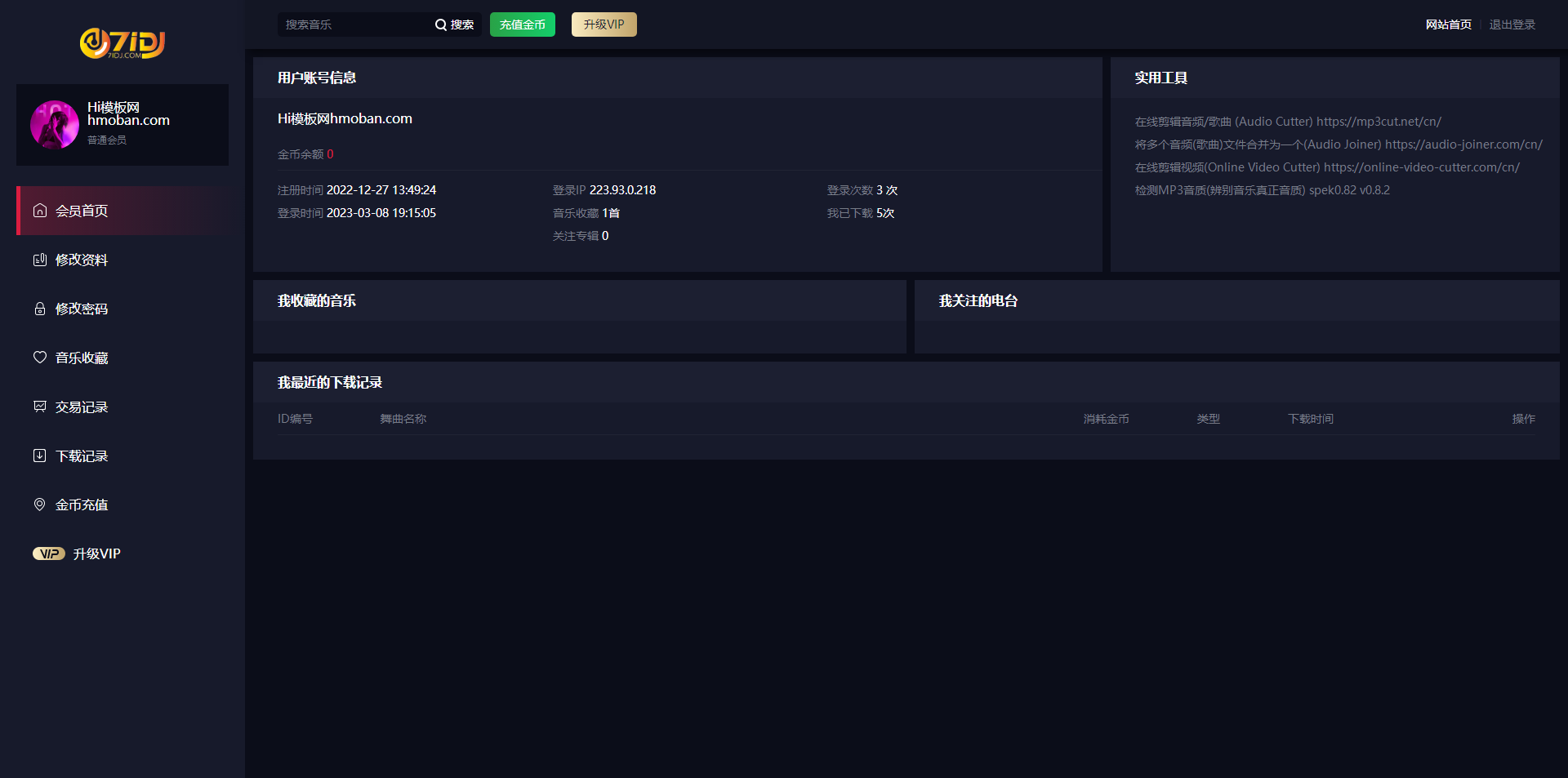
Task: Click the green 充值金币 button
Action: pyautogui.click(x=523, y=24)
